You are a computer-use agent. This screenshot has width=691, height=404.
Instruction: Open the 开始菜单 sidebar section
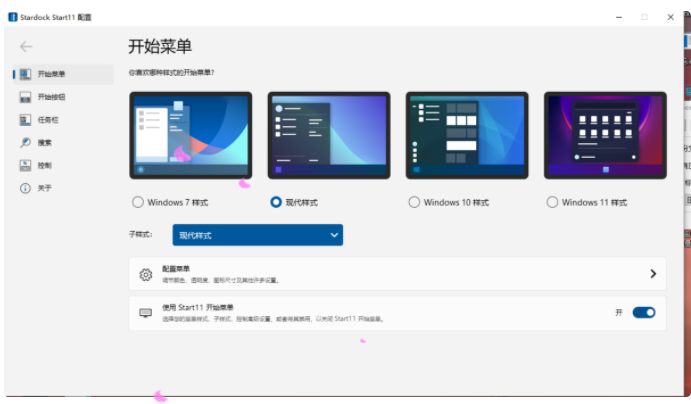63,74
